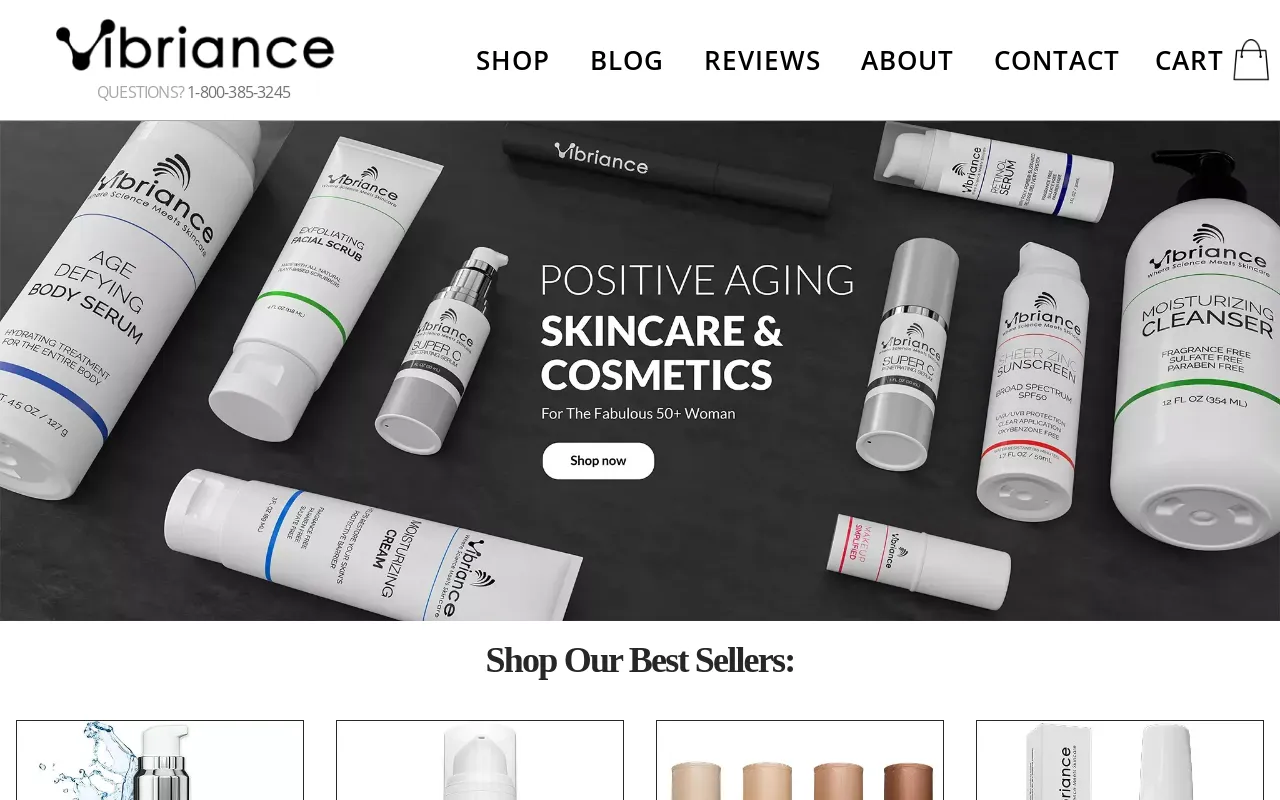This screenshot has height=800, width=1280.
Task: Open the fourth best seller boxed product
Action: 1120,760
